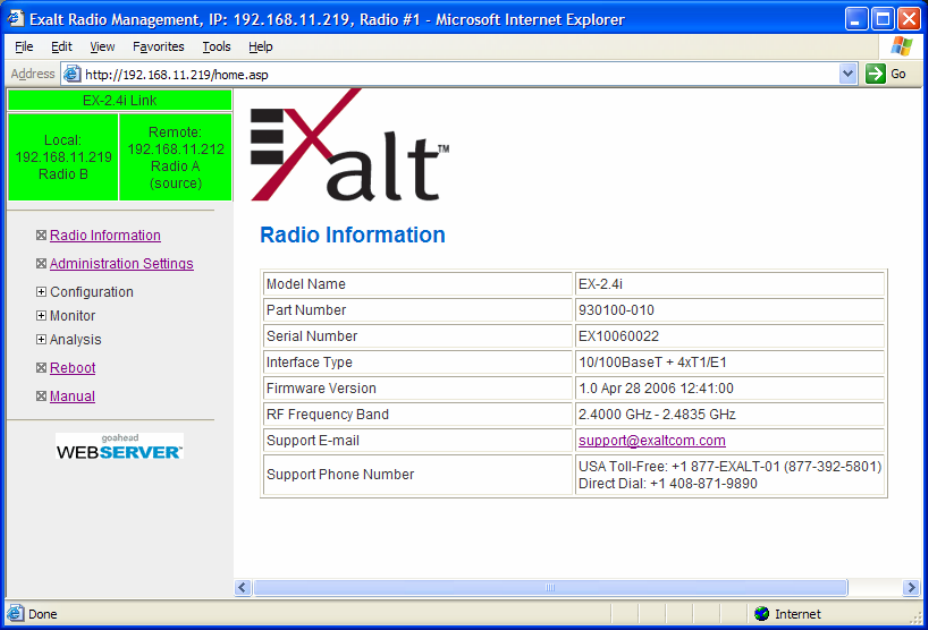Click the box icon beside Radio Information

[41, 235]
